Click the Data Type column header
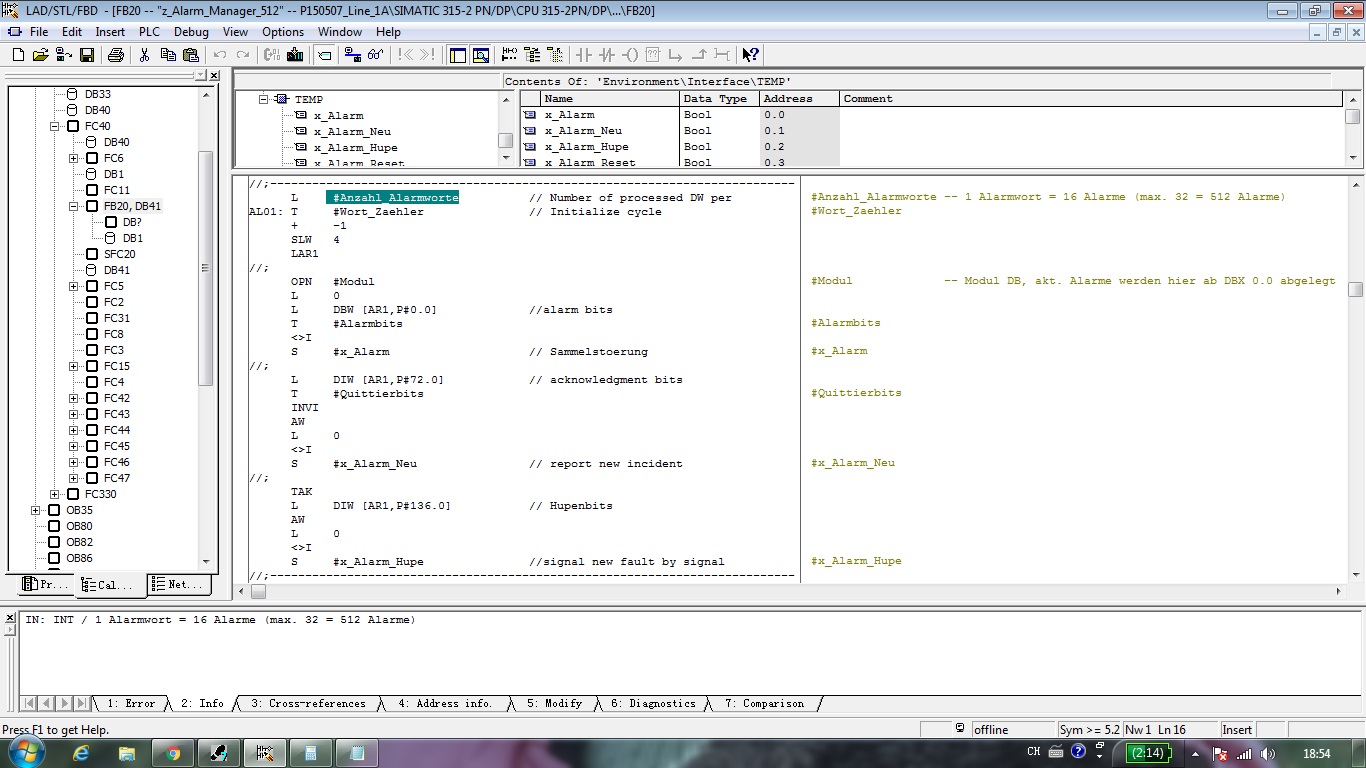This screenshot has height=768, width=1366. (718, 99)
